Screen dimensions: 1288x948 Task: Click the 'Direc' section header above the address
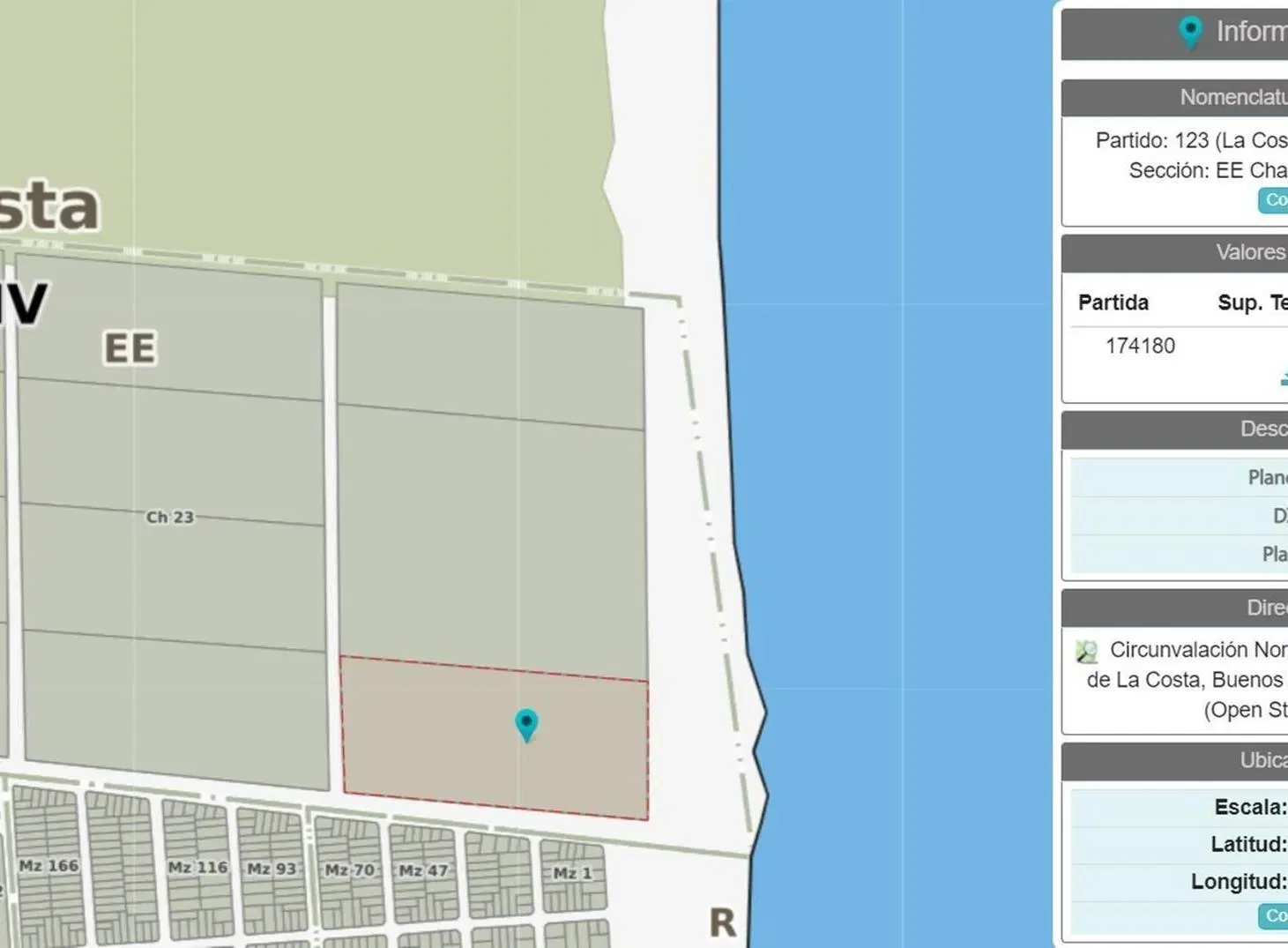pyautogui.click(x=1174, y=608)
